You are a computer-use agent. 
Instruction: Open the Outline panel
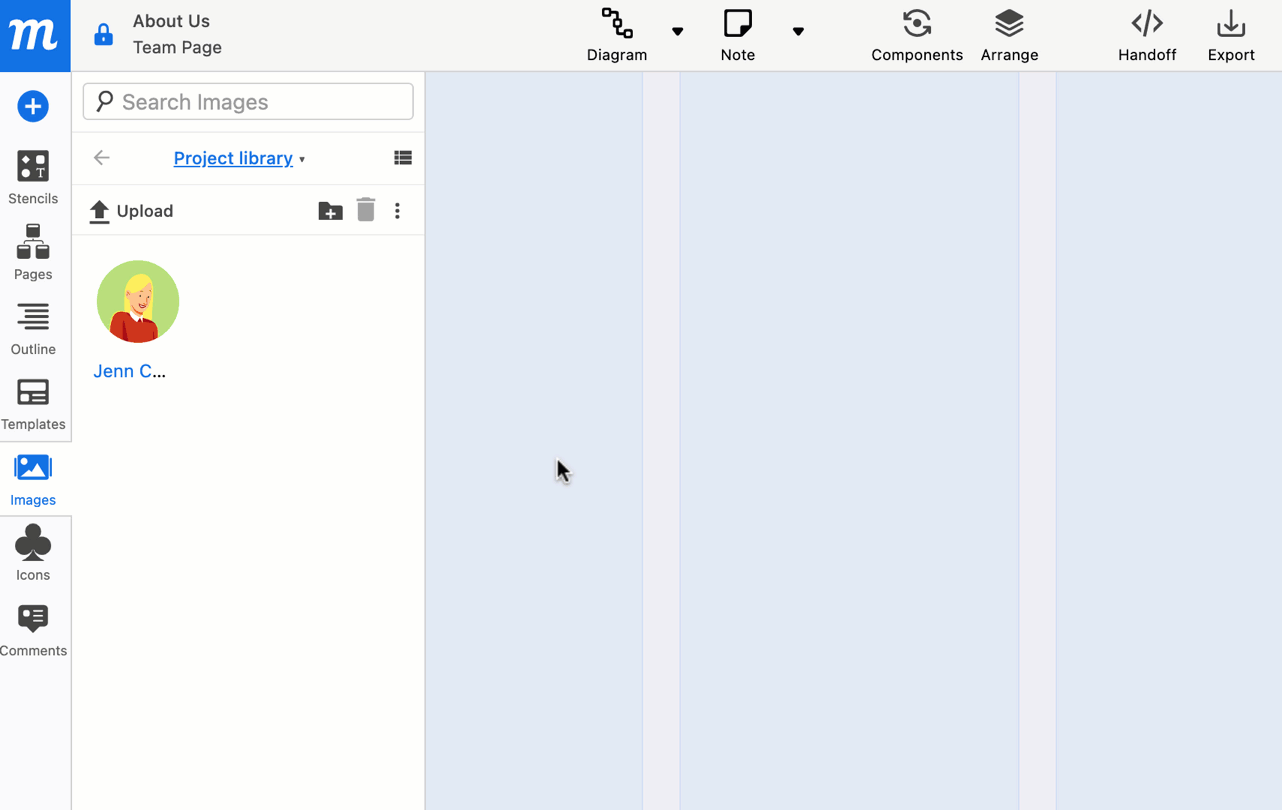coord(33,325)
